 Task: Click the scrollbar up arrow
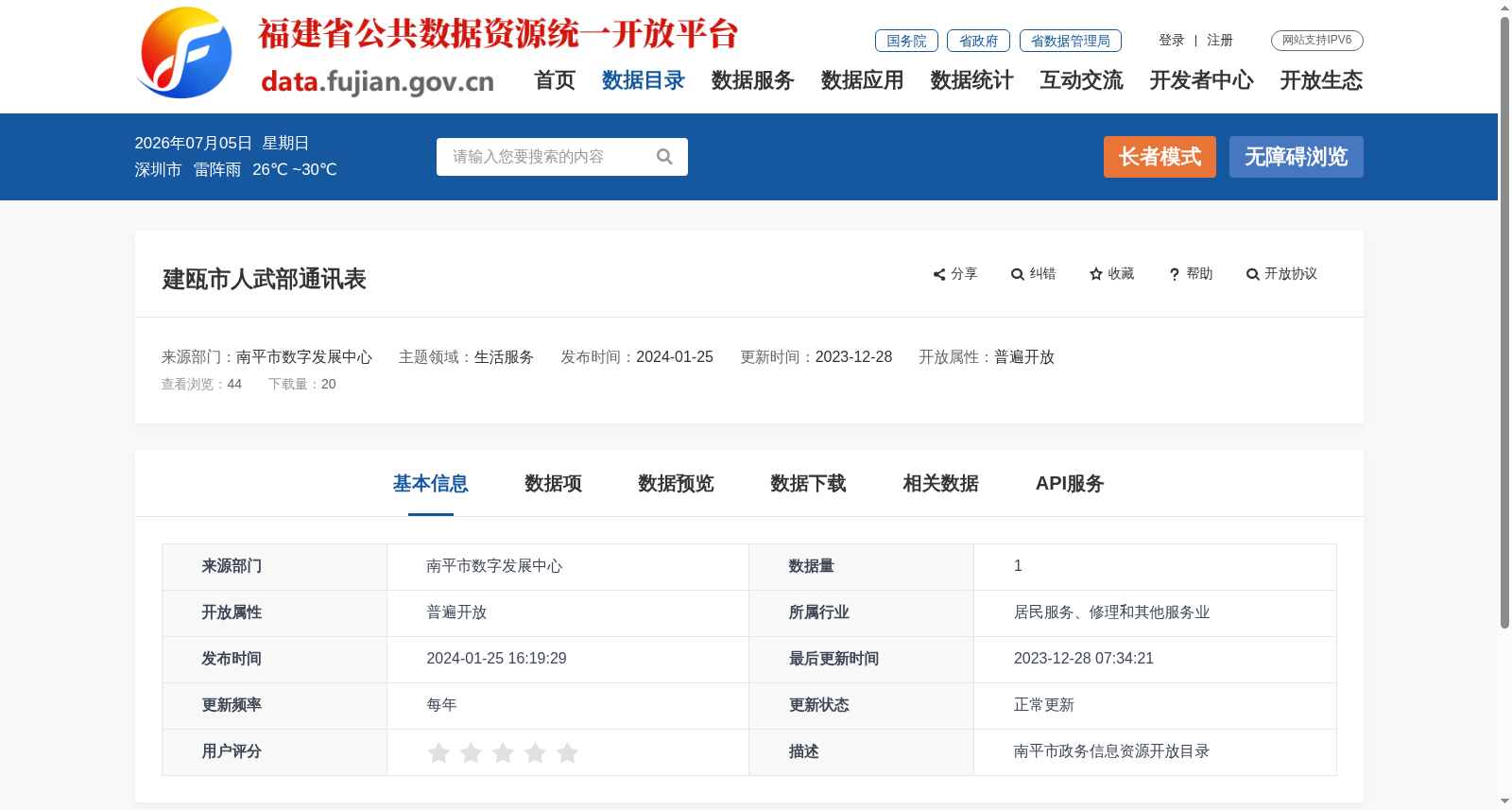(x=1504, y=8)
